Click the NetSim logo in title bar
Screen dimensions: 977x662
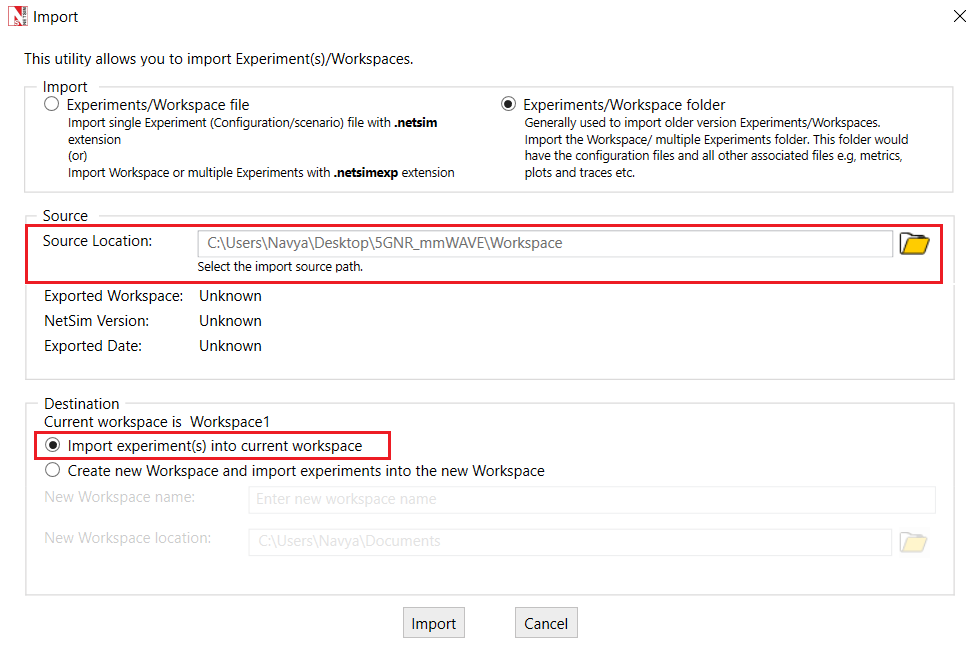click(17, 16)
